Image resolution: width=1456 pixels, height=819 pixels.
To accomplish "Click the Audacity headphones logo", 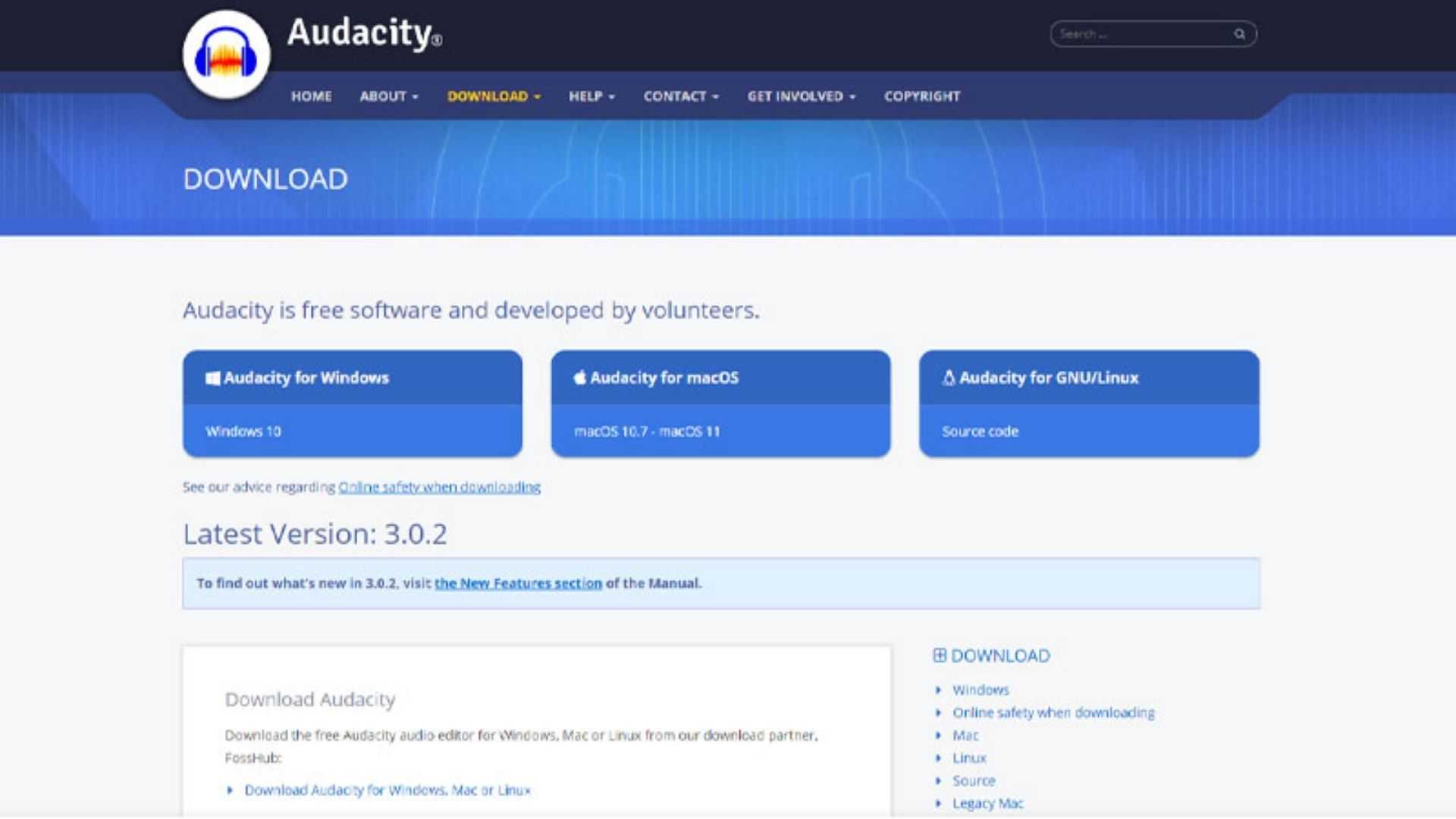I will coord(226,55).
